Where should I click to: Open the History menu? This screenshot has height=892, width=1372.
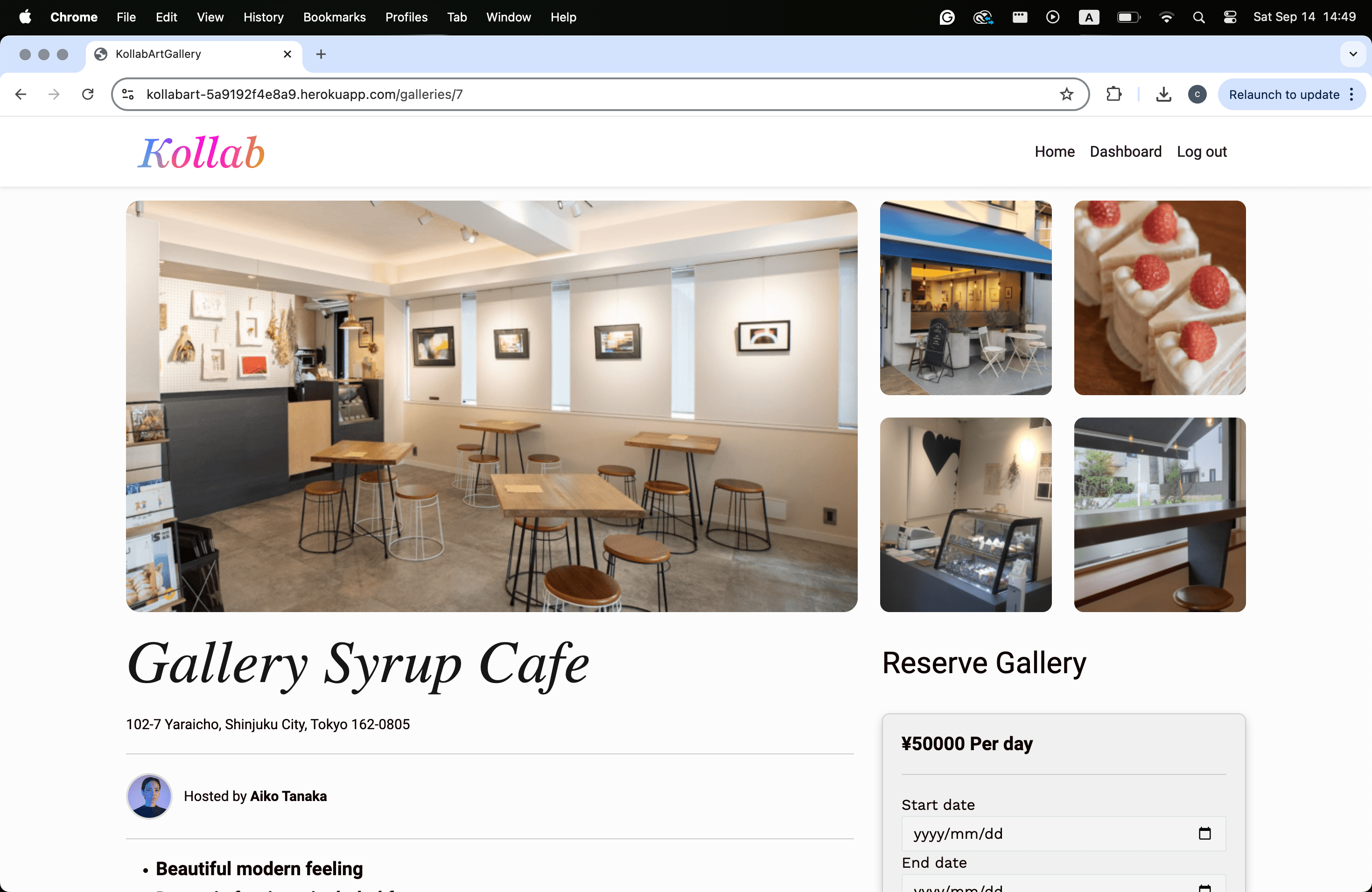(263, 17)
